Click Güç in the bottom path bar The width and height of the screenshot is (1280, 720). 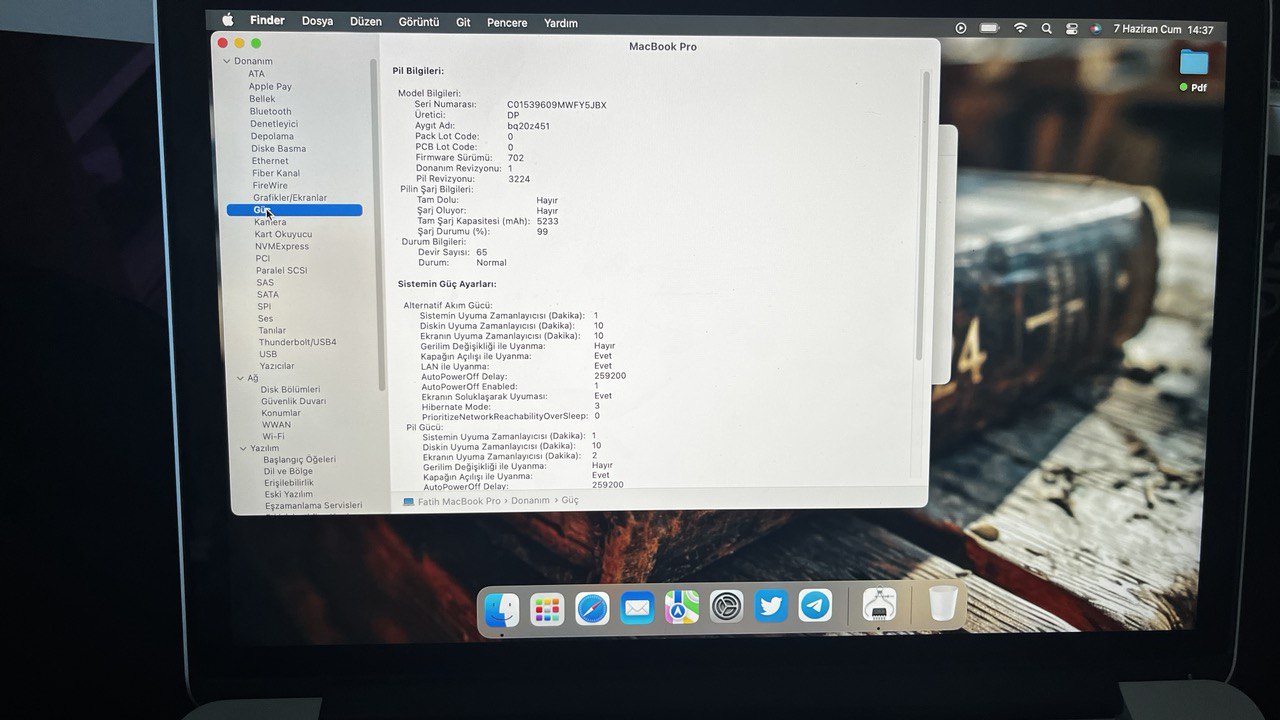[x=570, y=500]
